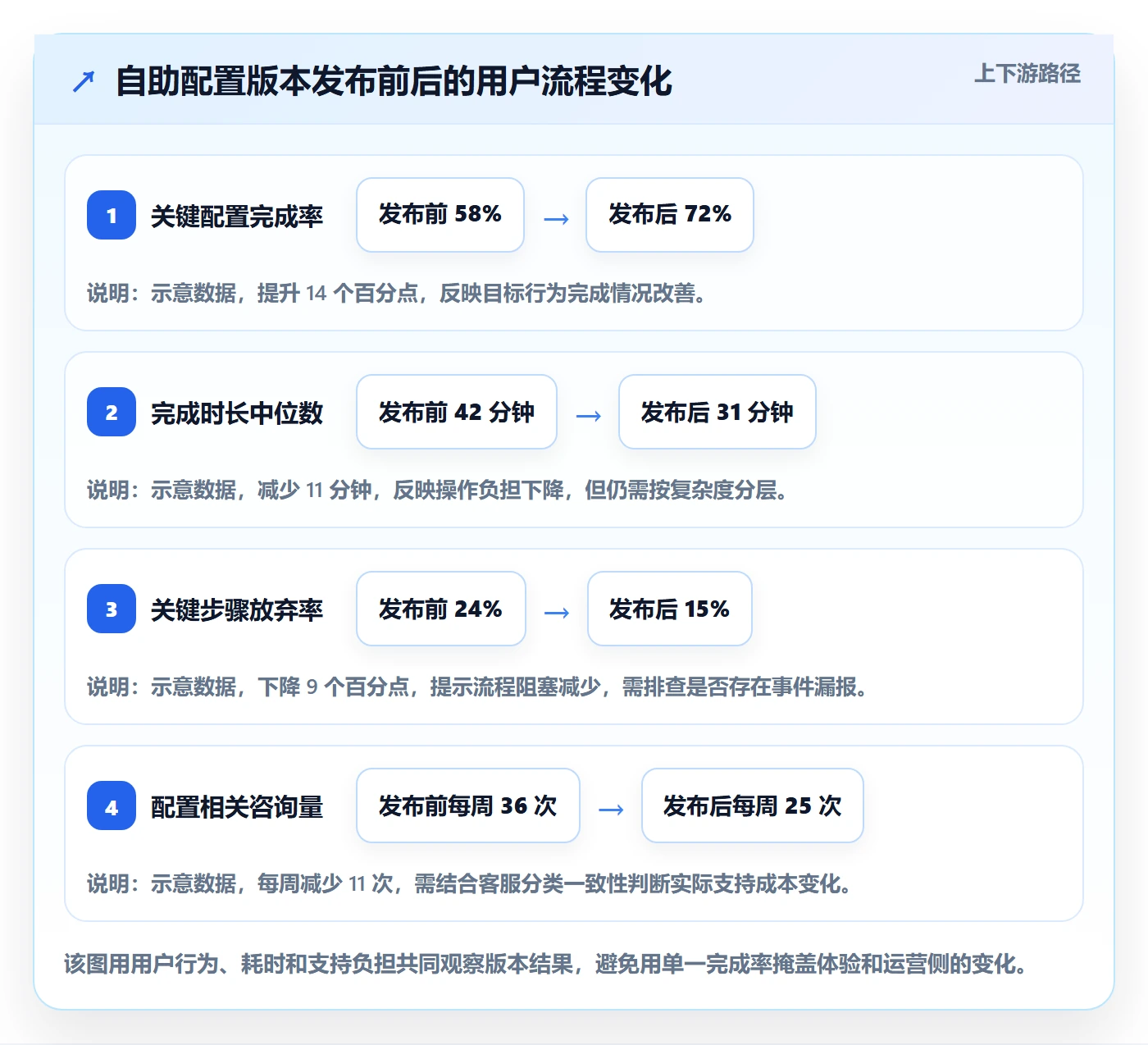This screenshot has width=1148, height=1045.
Task: Click the note about 每周减少 11 次
Action: point(470,883)
